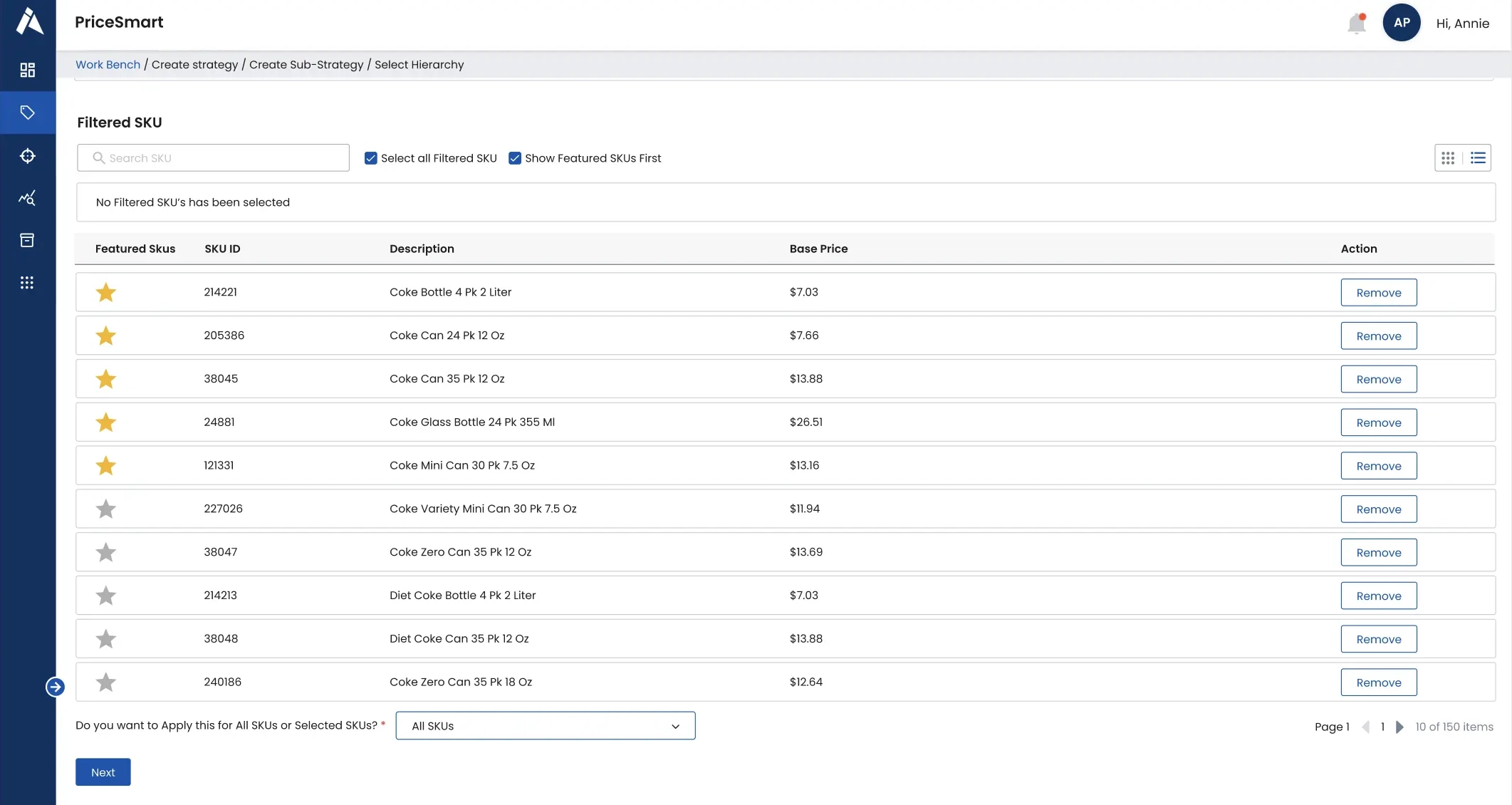The height and width of the screenshot is (805, 1512).
Task: Switch to grid view icon
Action: 1448,158
